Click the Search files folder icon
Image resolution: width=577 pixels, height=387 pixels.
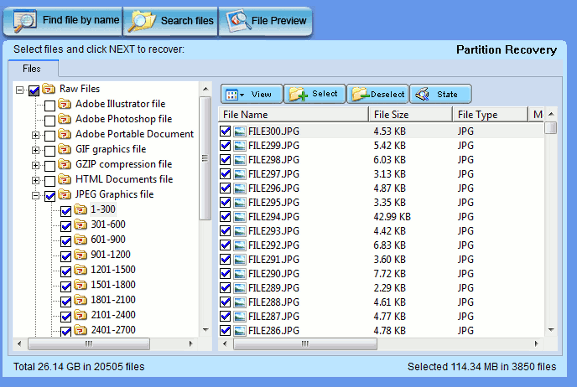[x=142, y=21]
